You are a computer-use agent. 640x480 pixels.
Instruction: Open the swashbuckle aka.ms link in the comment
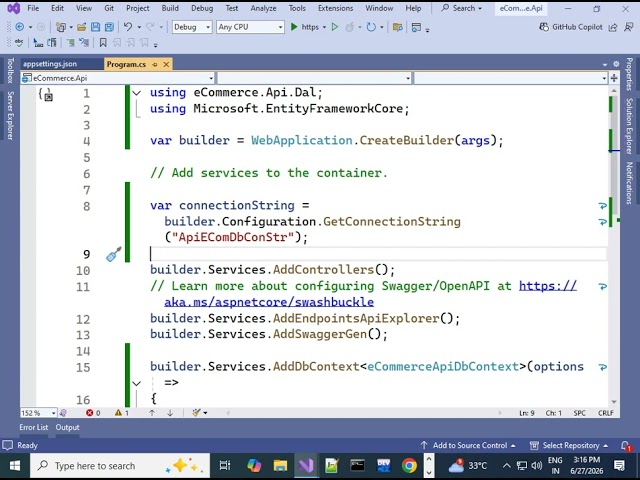point(269,302)
